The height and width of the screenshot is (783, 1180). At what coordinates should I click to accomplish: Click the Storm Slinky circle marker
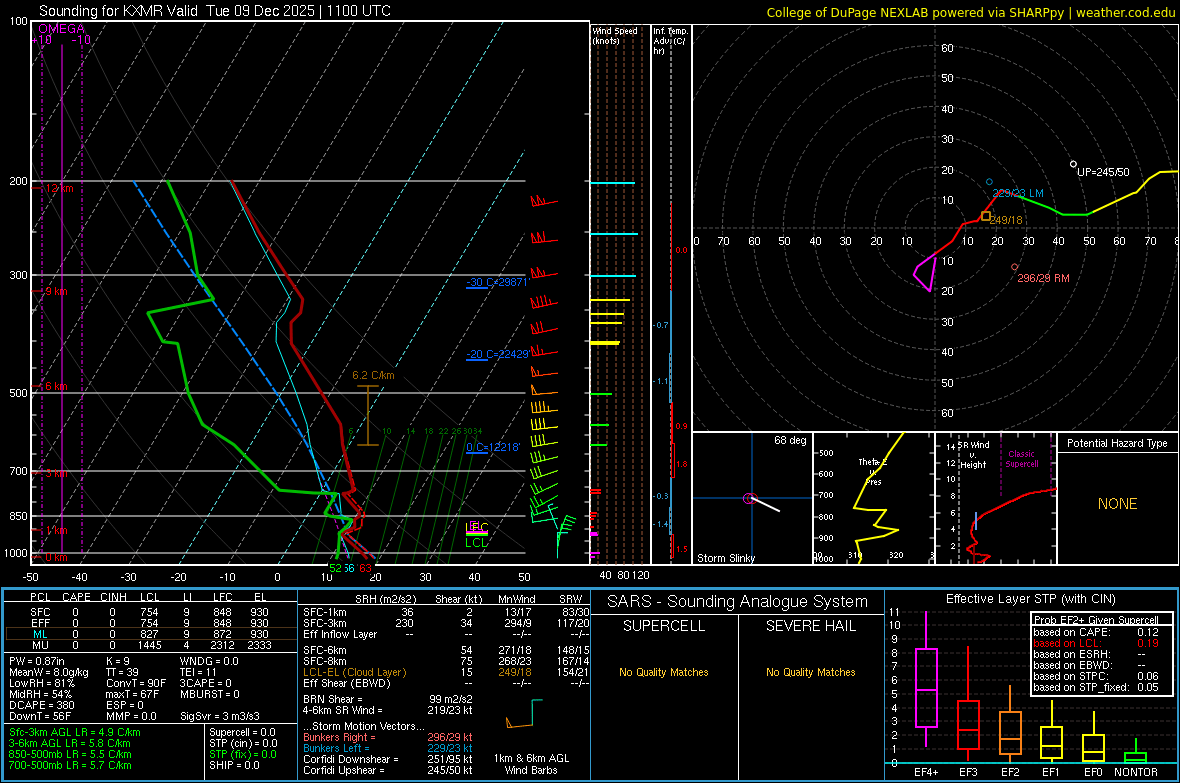[749, 498]
